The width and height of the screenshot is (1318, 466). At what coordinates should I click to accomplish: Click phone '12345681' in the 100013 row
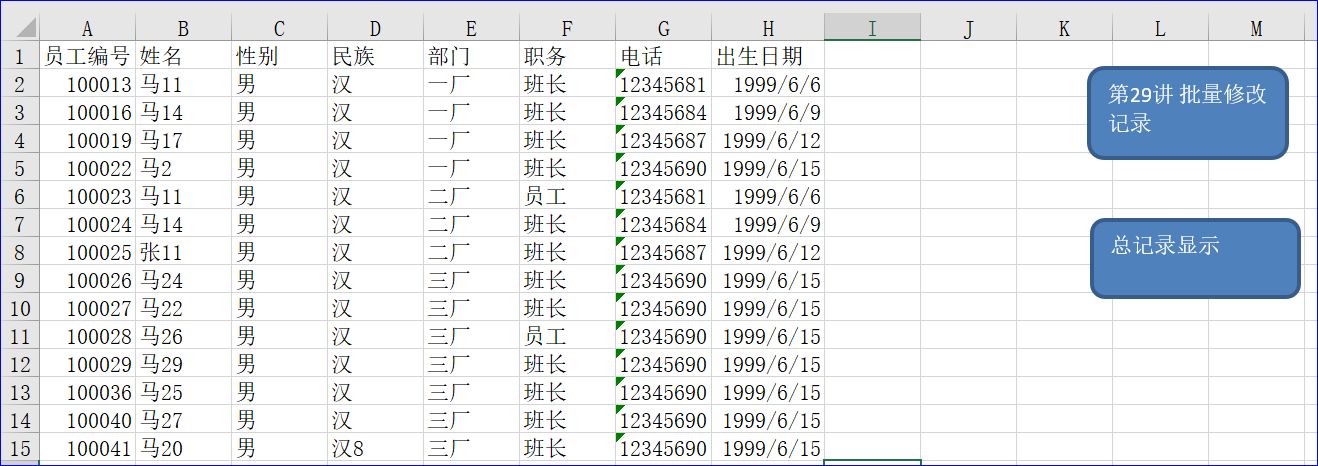click(664, 84)
